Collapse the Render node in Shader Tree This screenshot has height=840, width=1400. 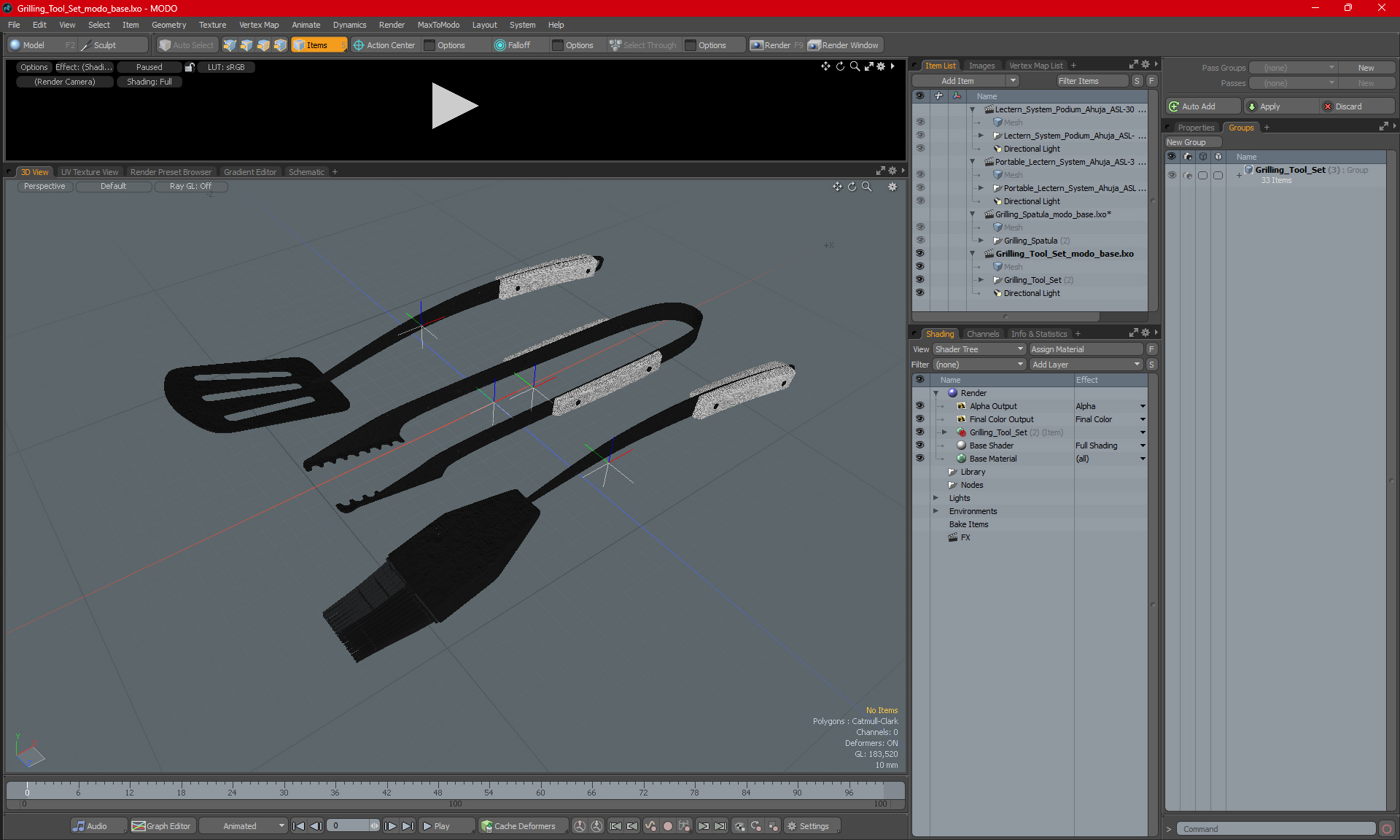[936, 393]
